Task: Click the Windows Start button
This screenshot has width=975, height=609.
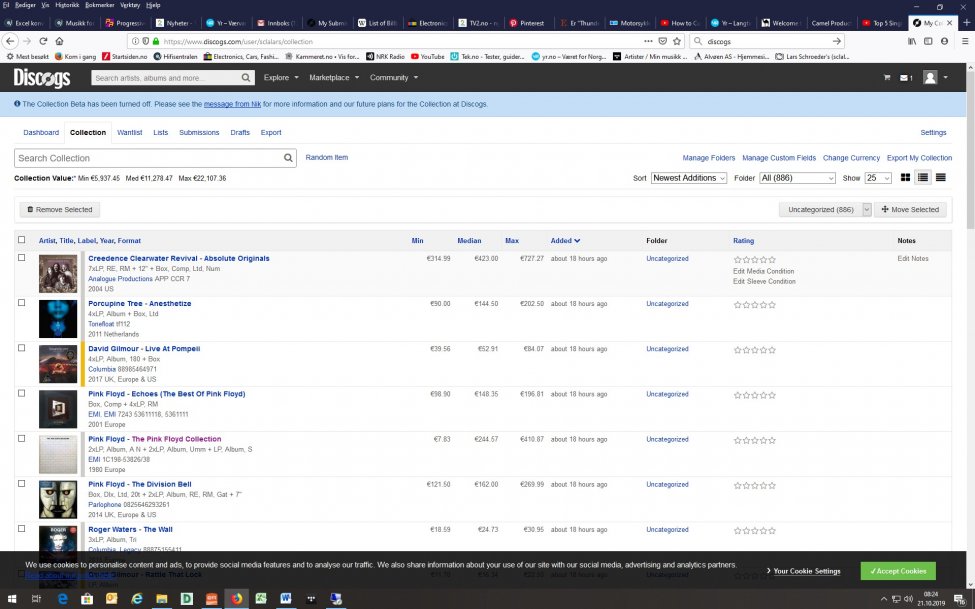Action: [11, 599]
